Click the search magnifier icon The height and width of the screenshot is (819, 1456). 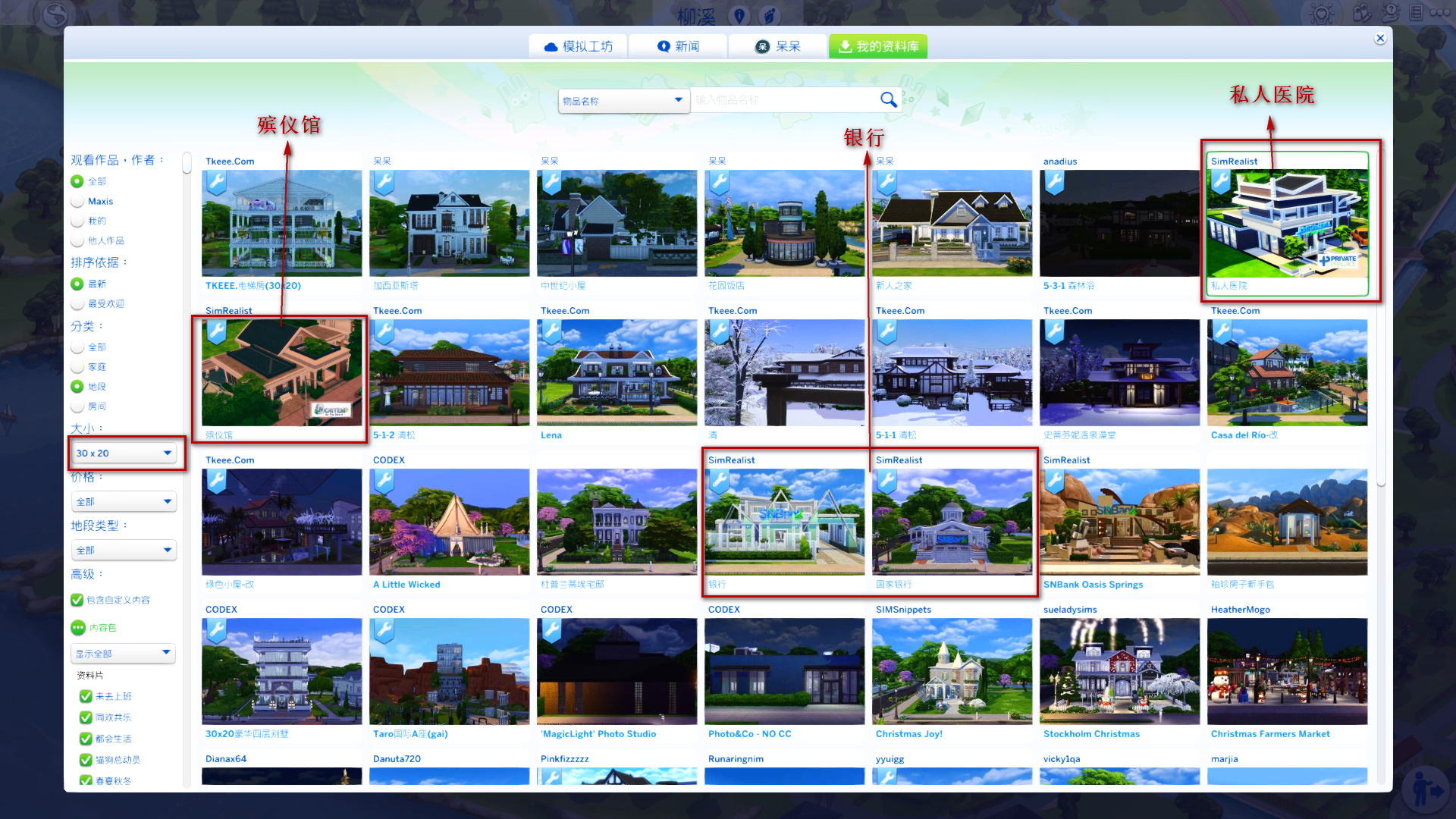(x=888, y=99)
